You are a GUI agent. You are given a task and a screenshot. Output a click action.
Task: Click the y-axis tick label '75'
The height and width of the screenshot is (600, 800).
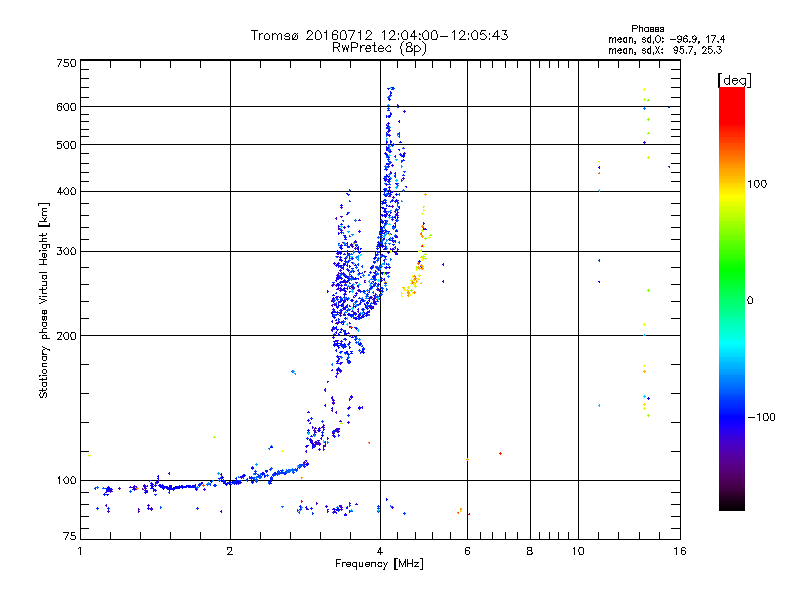click(x=70, y=536)
